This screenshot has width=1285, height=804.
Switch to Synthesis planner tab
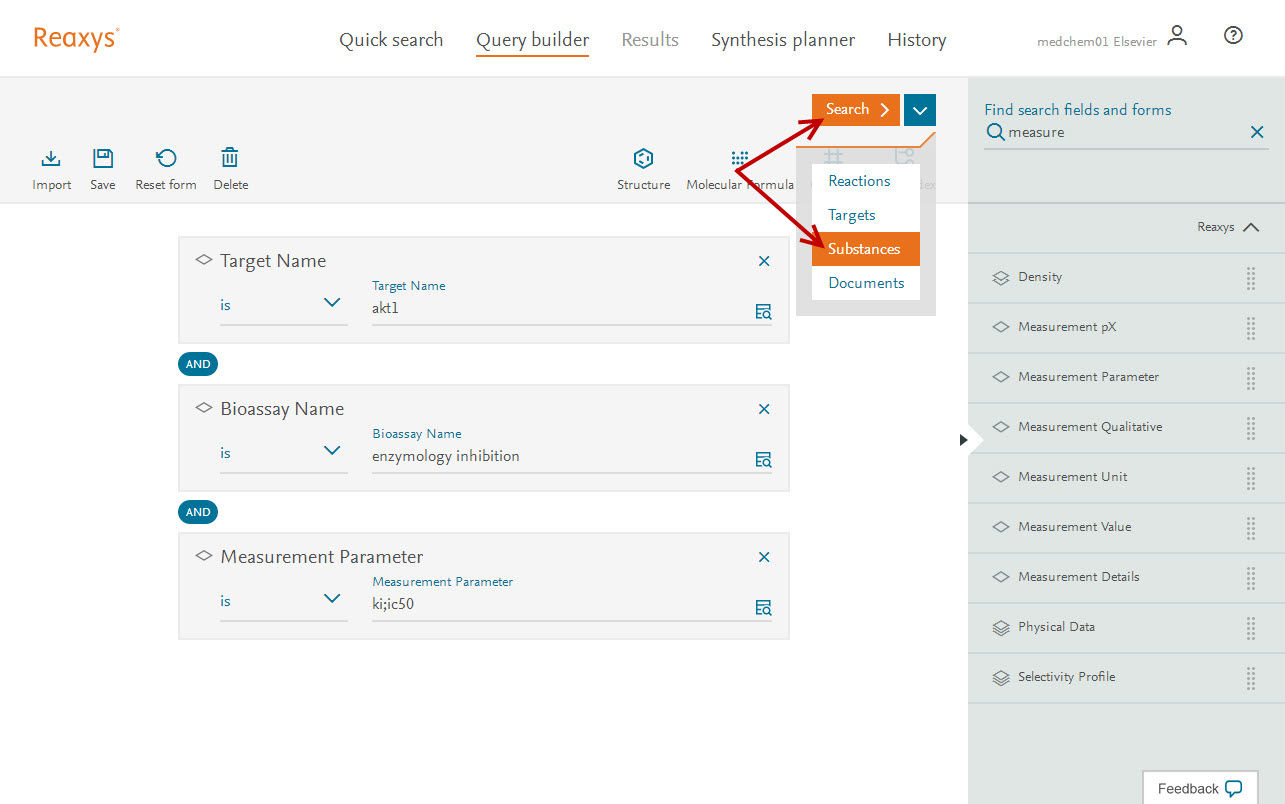783,40
